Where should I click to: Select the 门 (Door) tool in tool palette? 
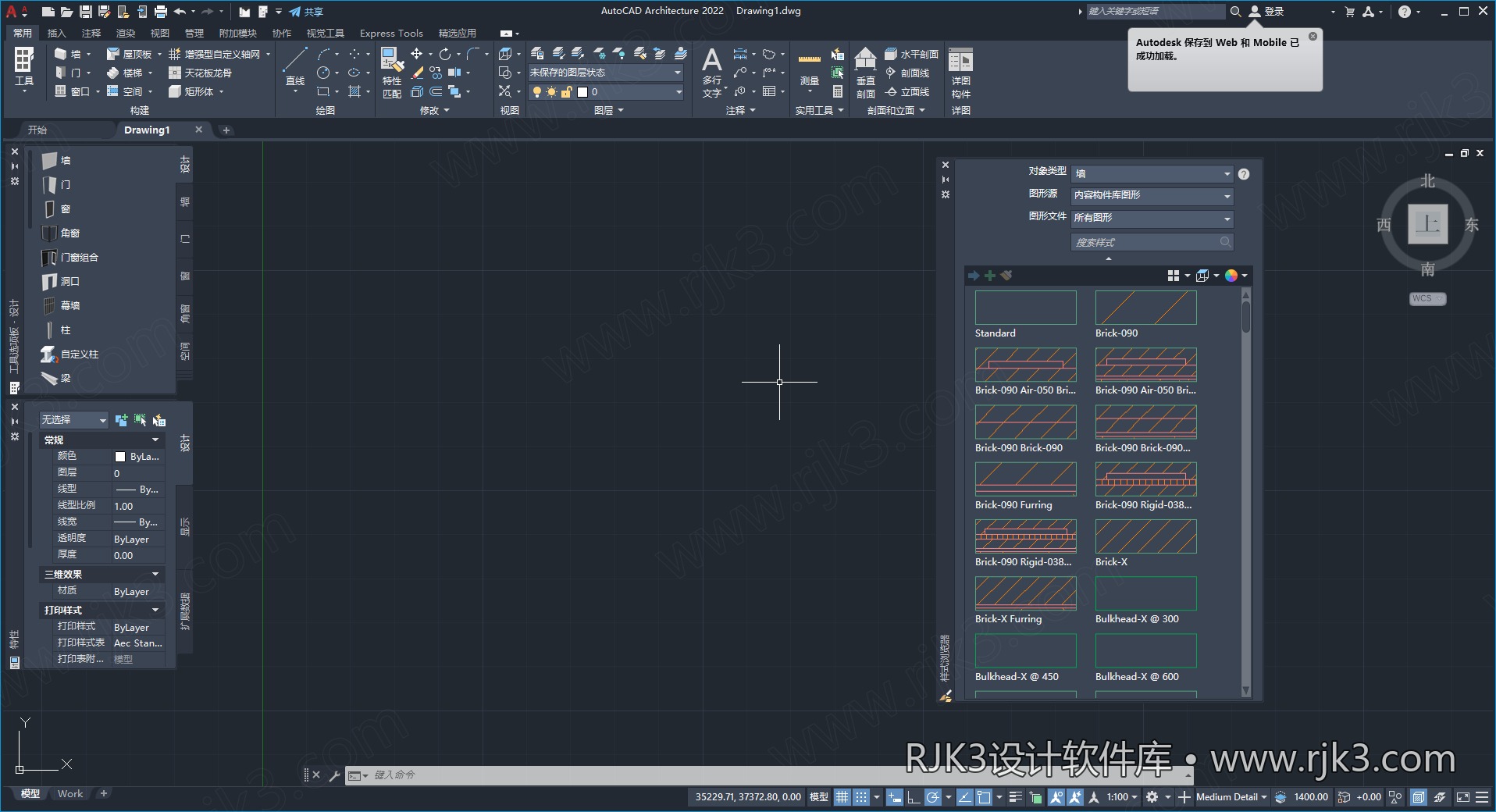pyautogui.click(x=56, y=184)
